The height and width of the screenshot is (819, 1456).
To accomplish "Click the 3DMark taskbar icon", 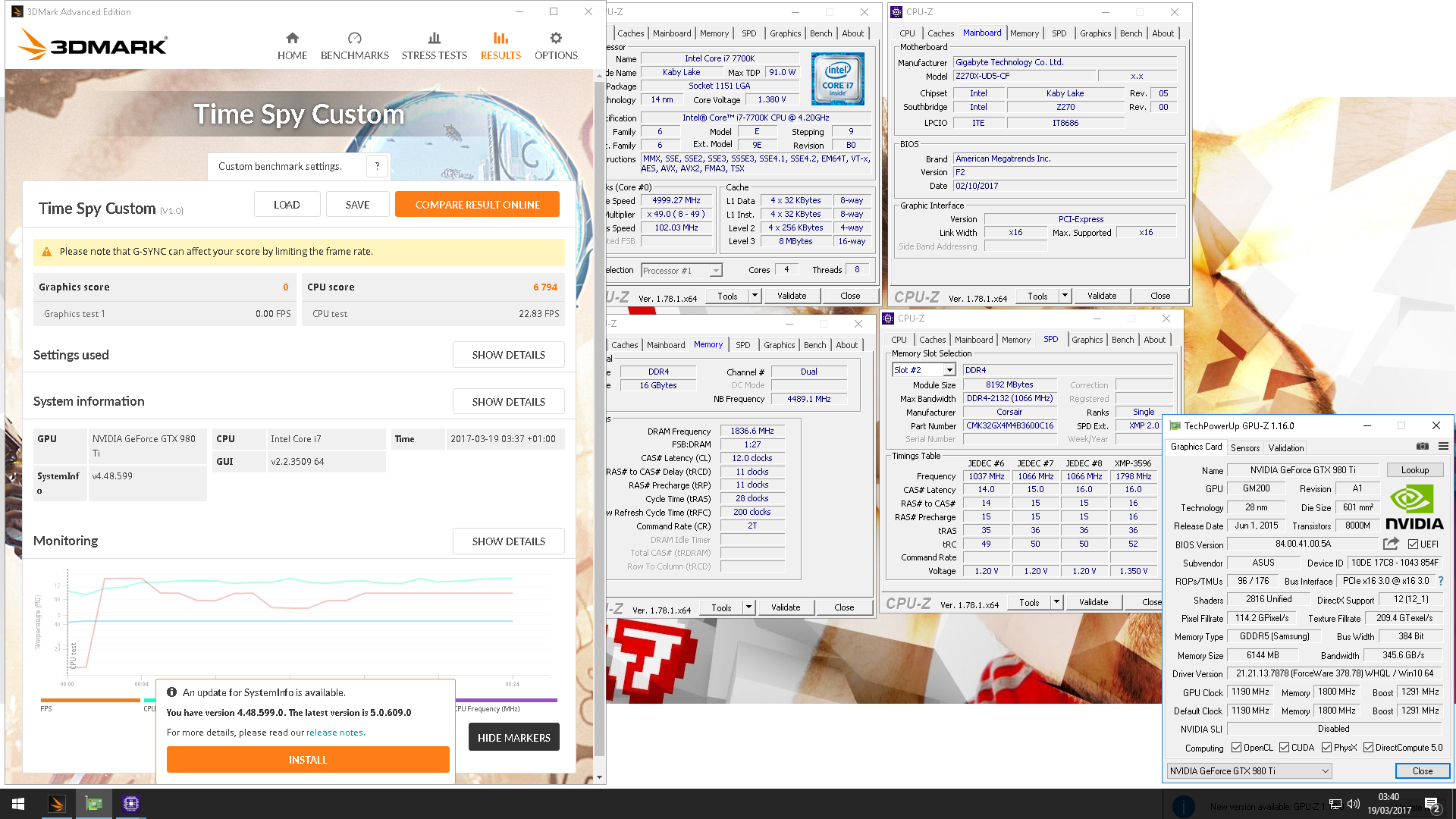I will click(x=57, y=804).
